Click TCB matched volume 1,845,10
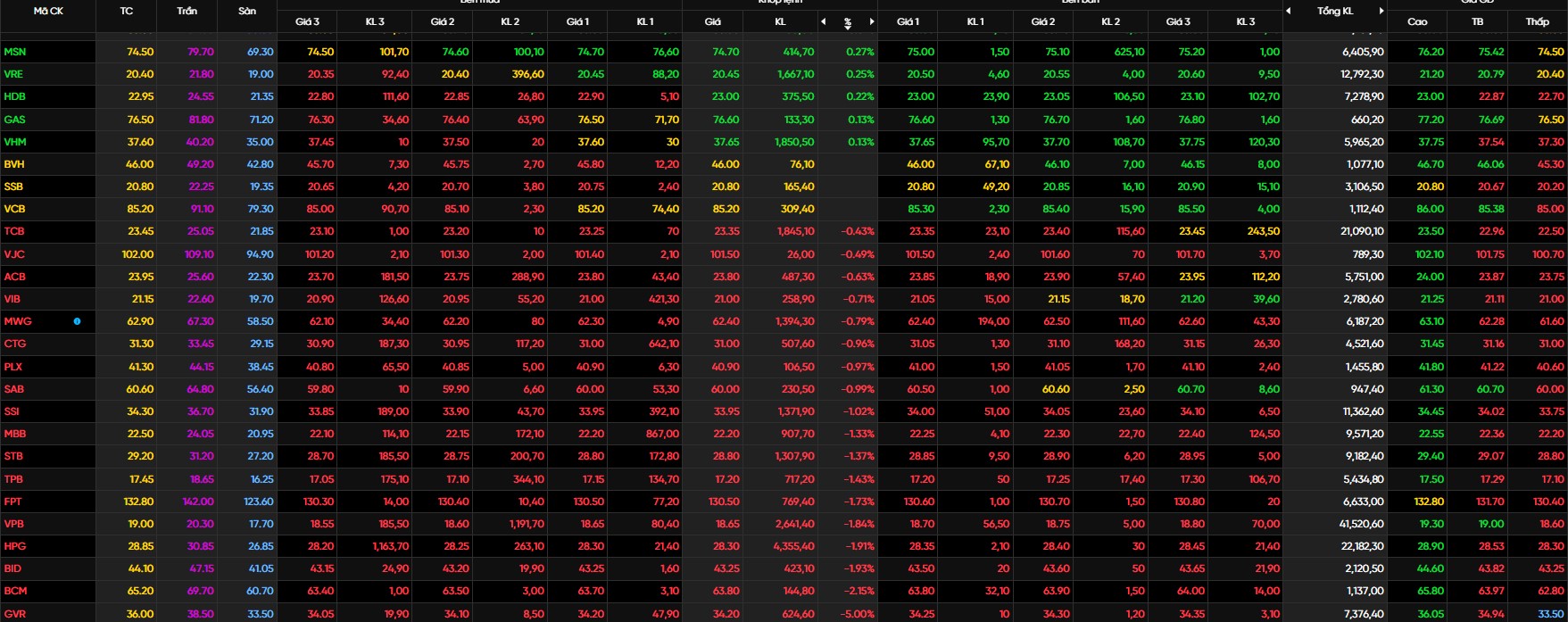This screenshot has height=622, width=1568. tap(795, 231)
